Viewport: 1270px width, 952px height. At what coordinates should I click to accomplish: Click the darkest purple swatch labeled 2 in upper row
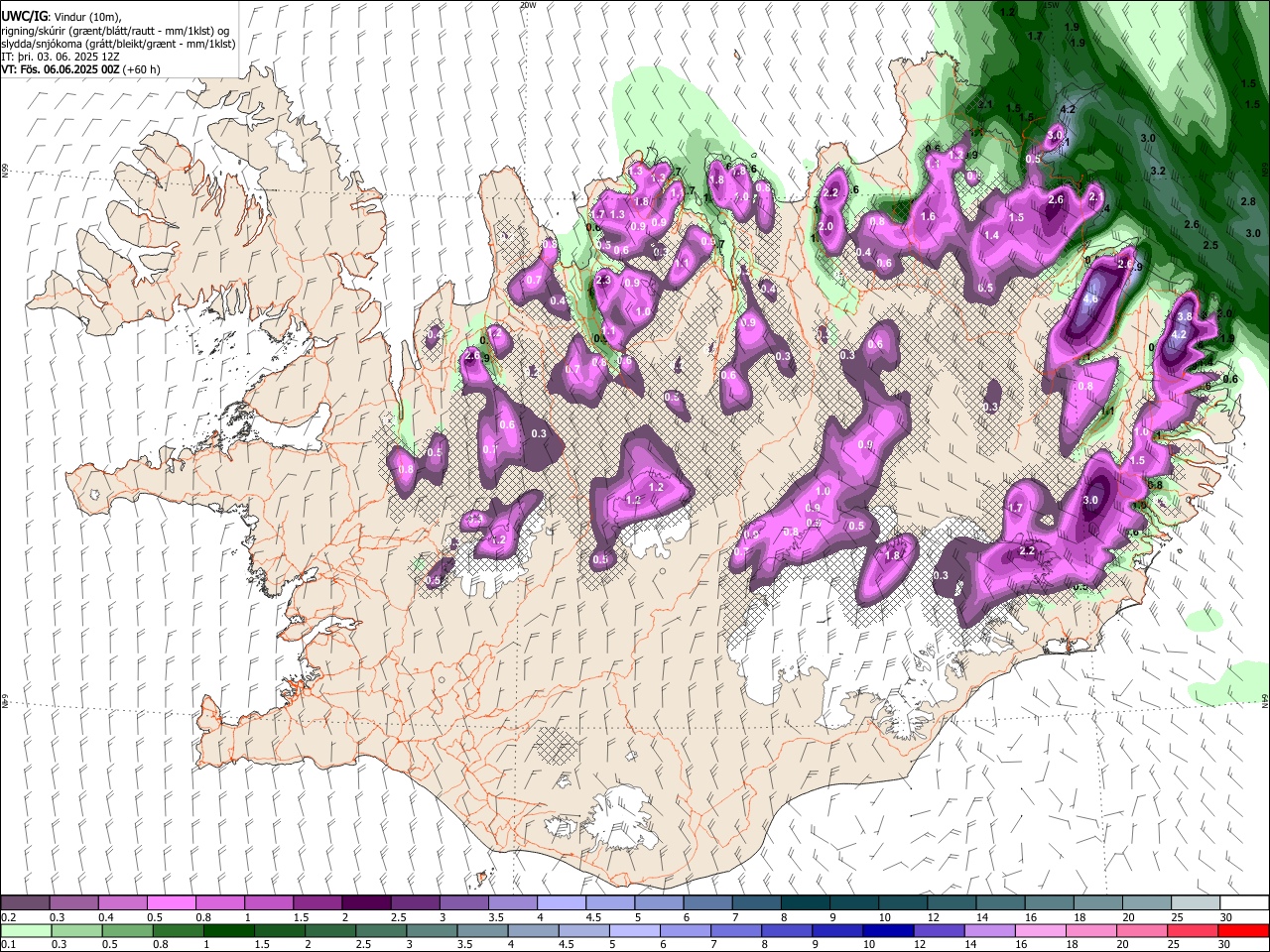click(366, 903)
